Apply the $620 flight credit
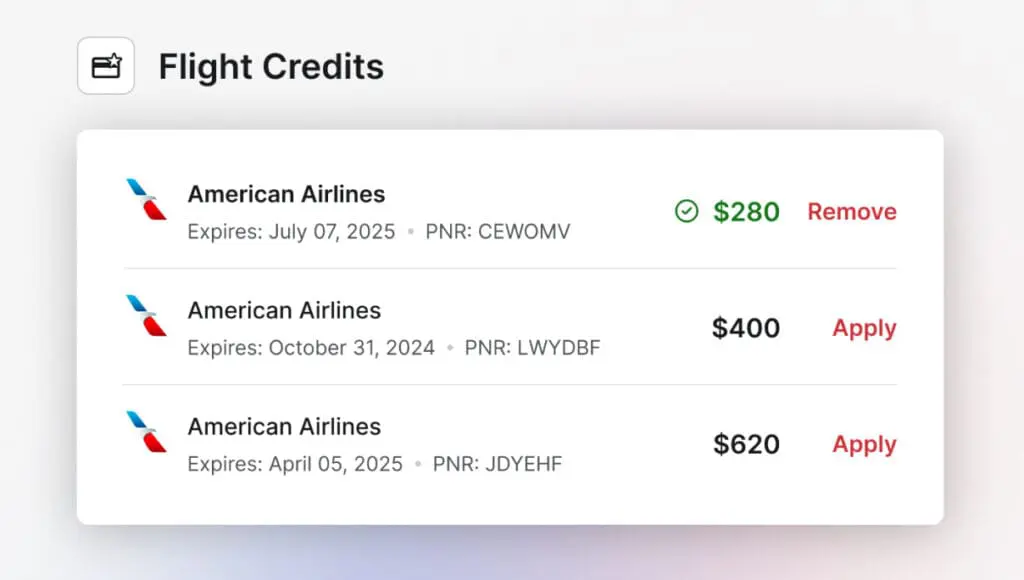1024x580 pixels. click(864, 444)
